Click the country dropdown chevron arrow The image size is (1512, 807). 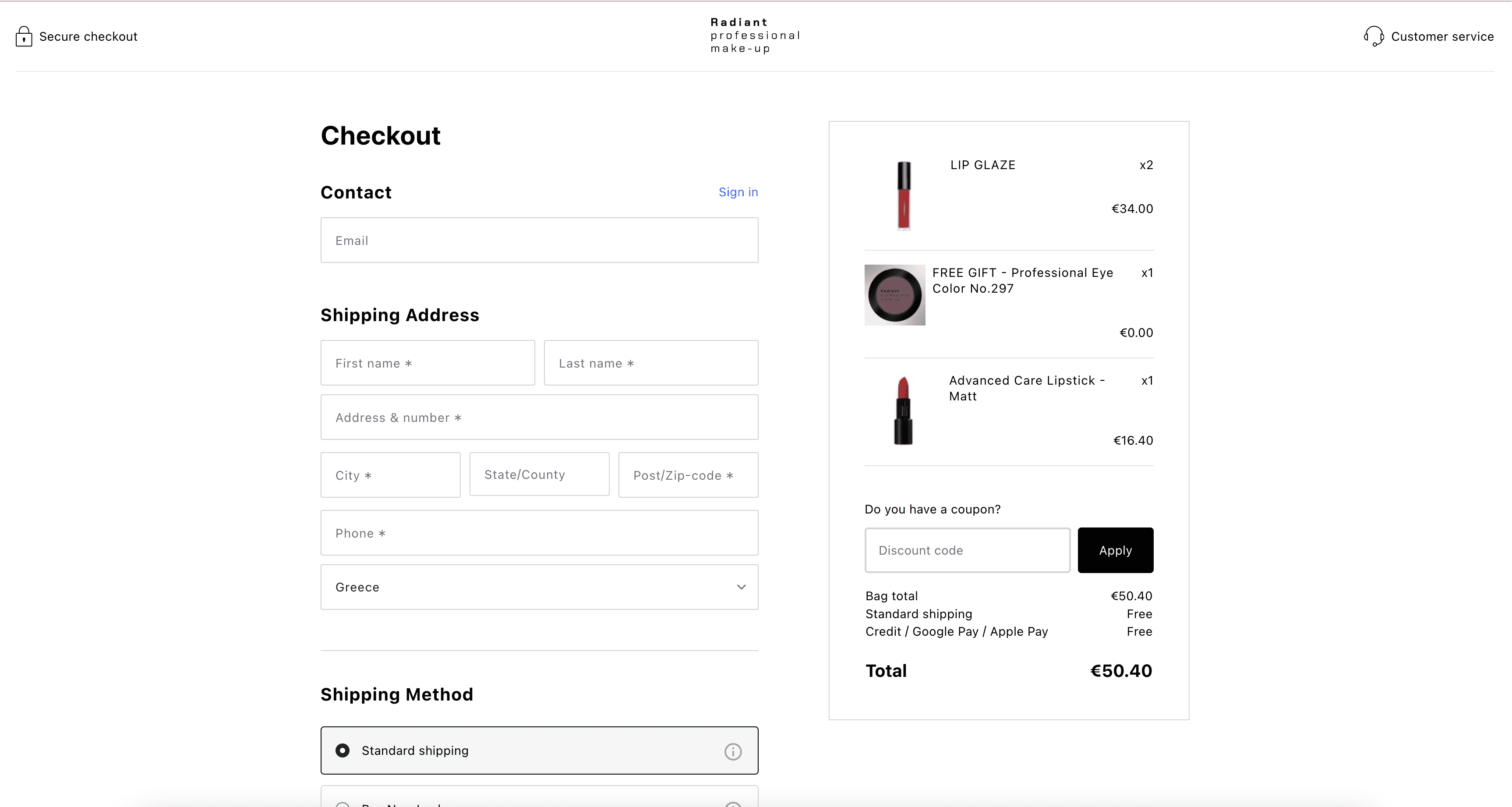(741, 588)
